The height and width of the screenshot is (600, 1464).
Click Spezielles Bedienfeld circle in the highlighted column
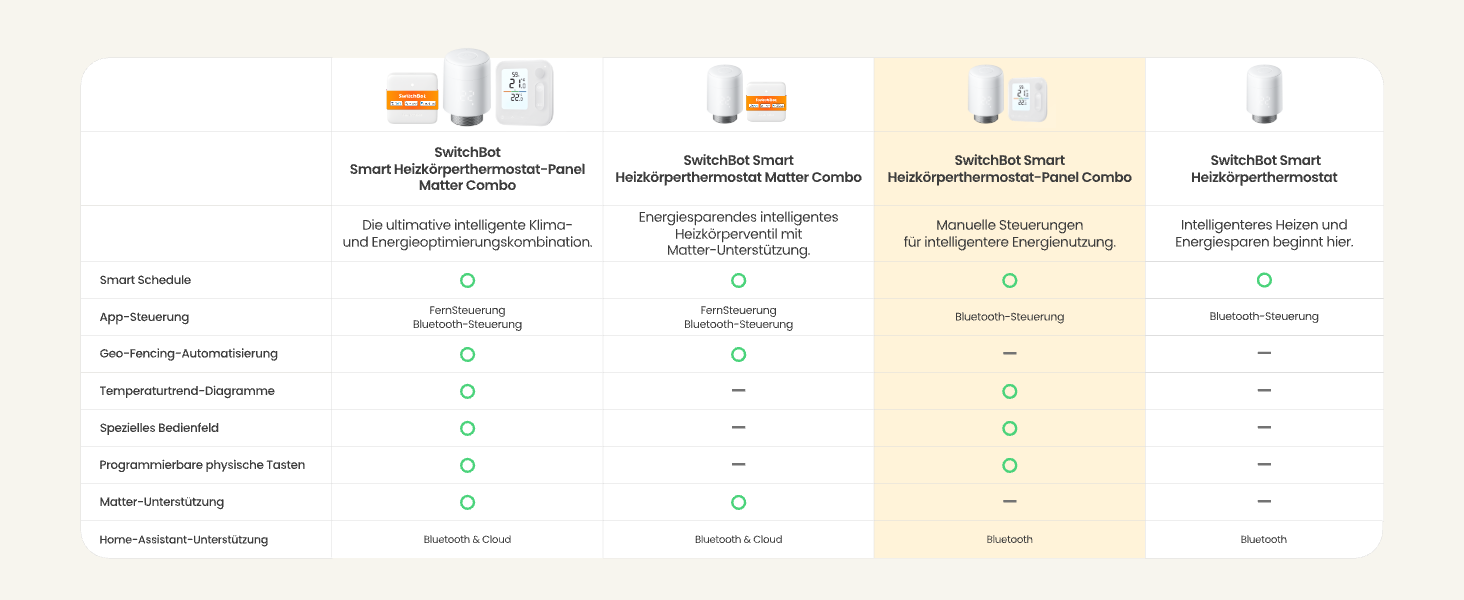pos(1010,428)
